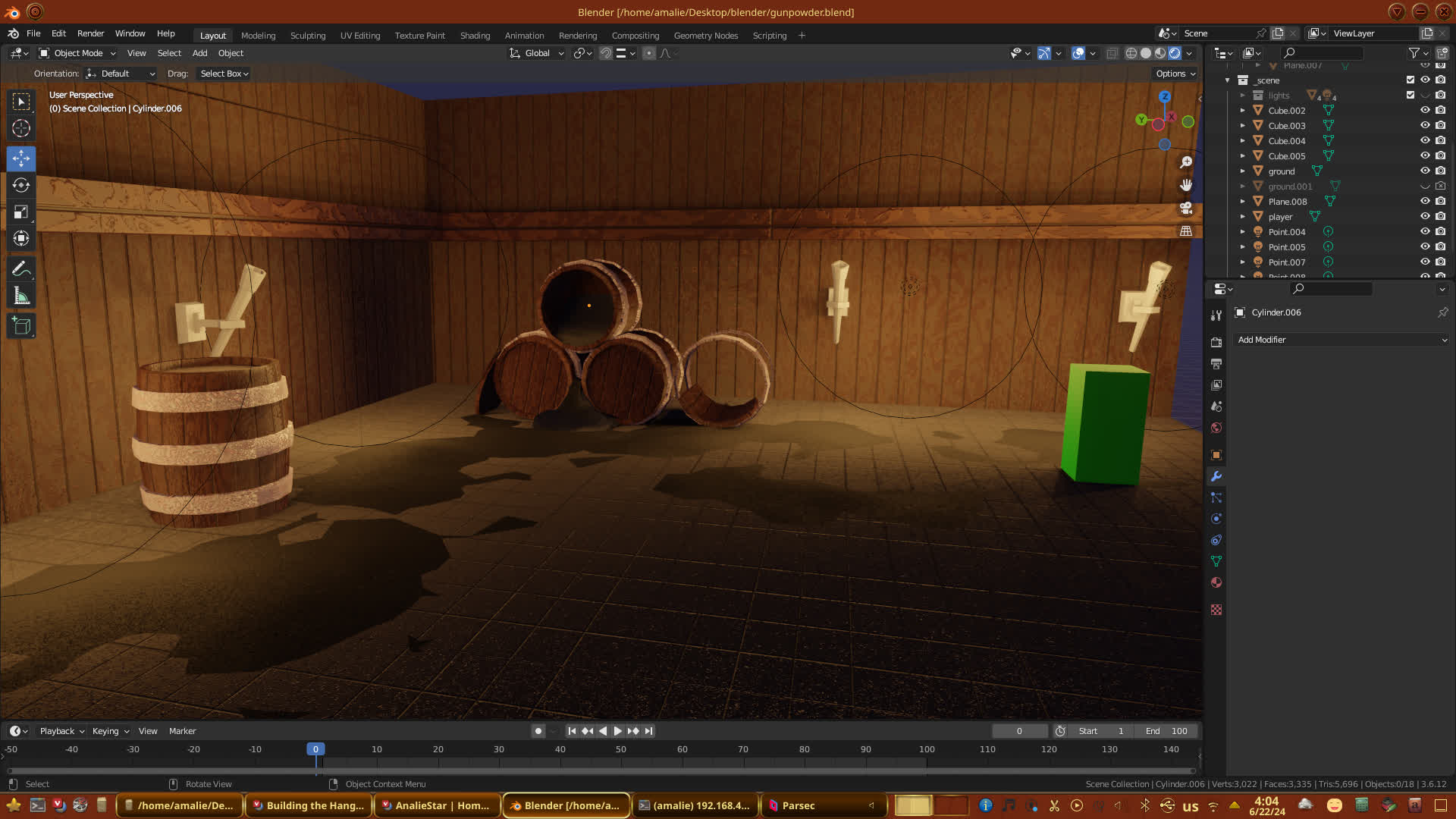The image size is (1456, 819).
Task: Disable render visibility for the player object
Action: [x=1440, y=217]
